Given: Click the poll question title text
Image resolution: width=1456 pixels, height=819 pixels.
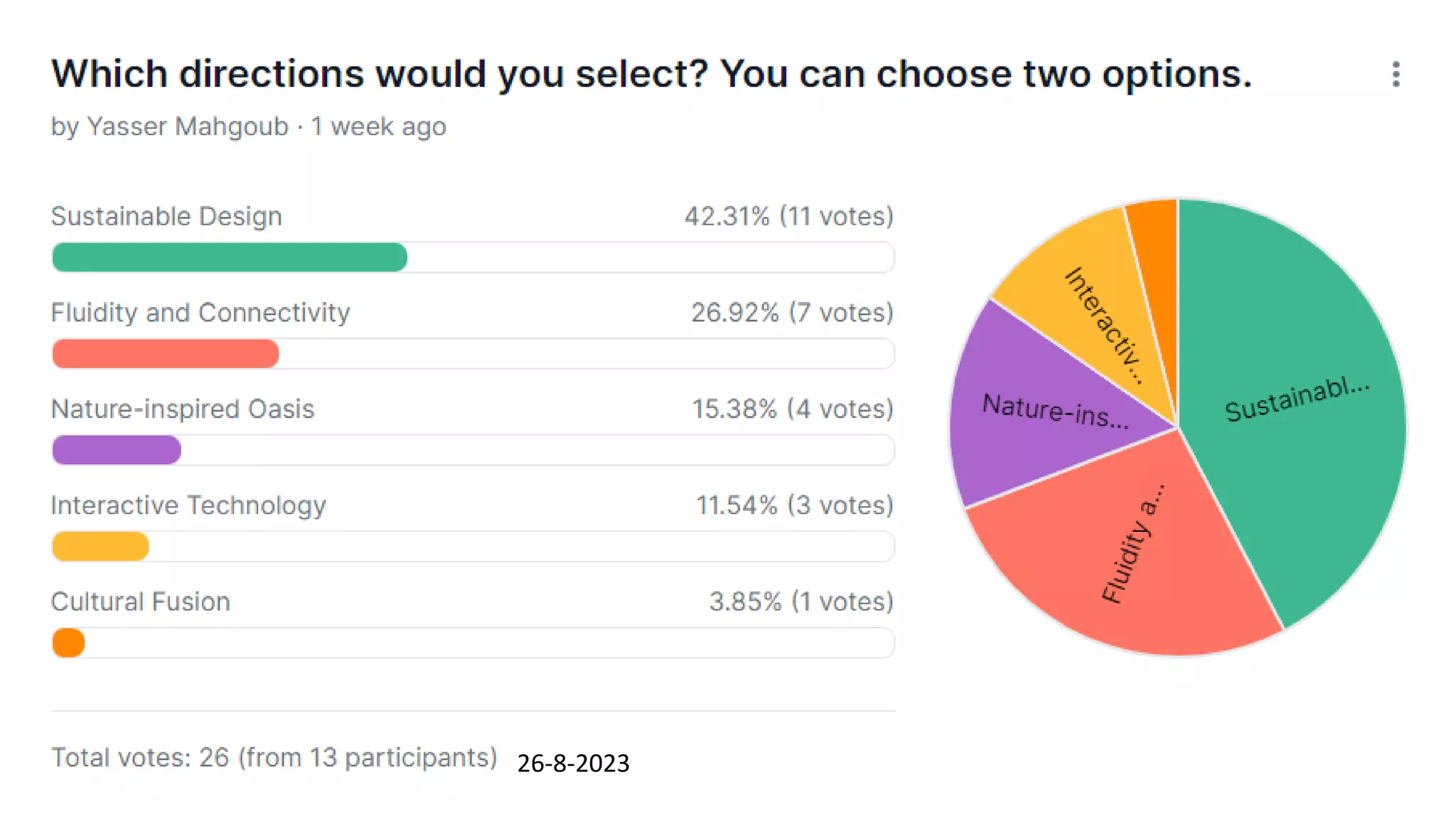Looking at the screenshot, I should point(651,74).
